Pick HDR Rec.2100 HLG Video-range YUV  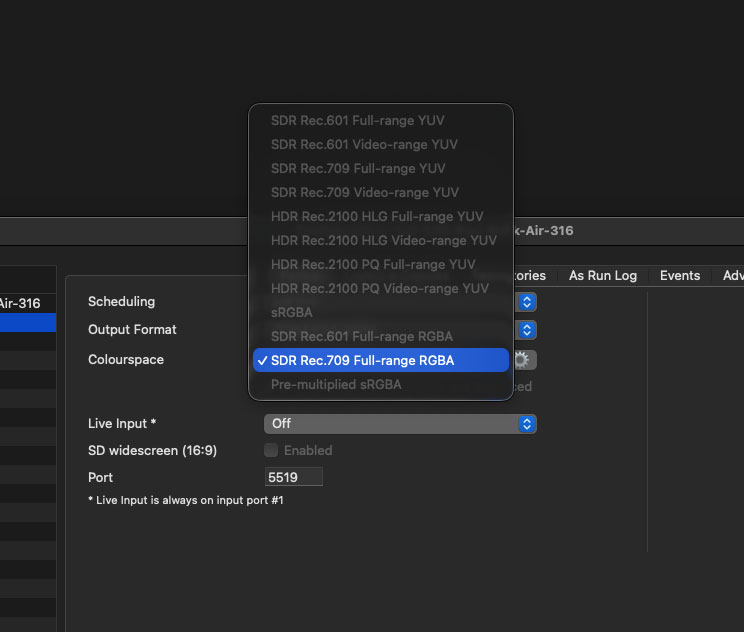point(383,240)
